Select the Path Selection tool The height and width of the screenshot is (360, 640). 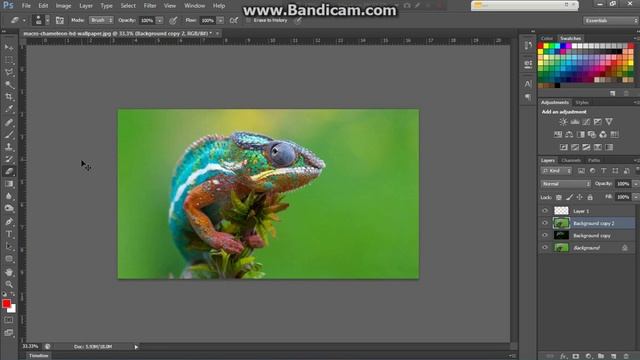(x=9, y=246)
